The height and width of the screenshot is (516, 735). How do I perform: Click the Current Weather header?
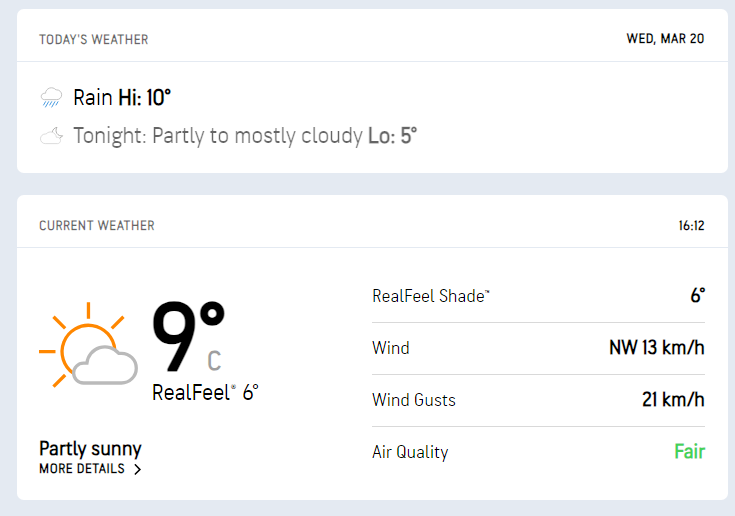pos(96,226)
